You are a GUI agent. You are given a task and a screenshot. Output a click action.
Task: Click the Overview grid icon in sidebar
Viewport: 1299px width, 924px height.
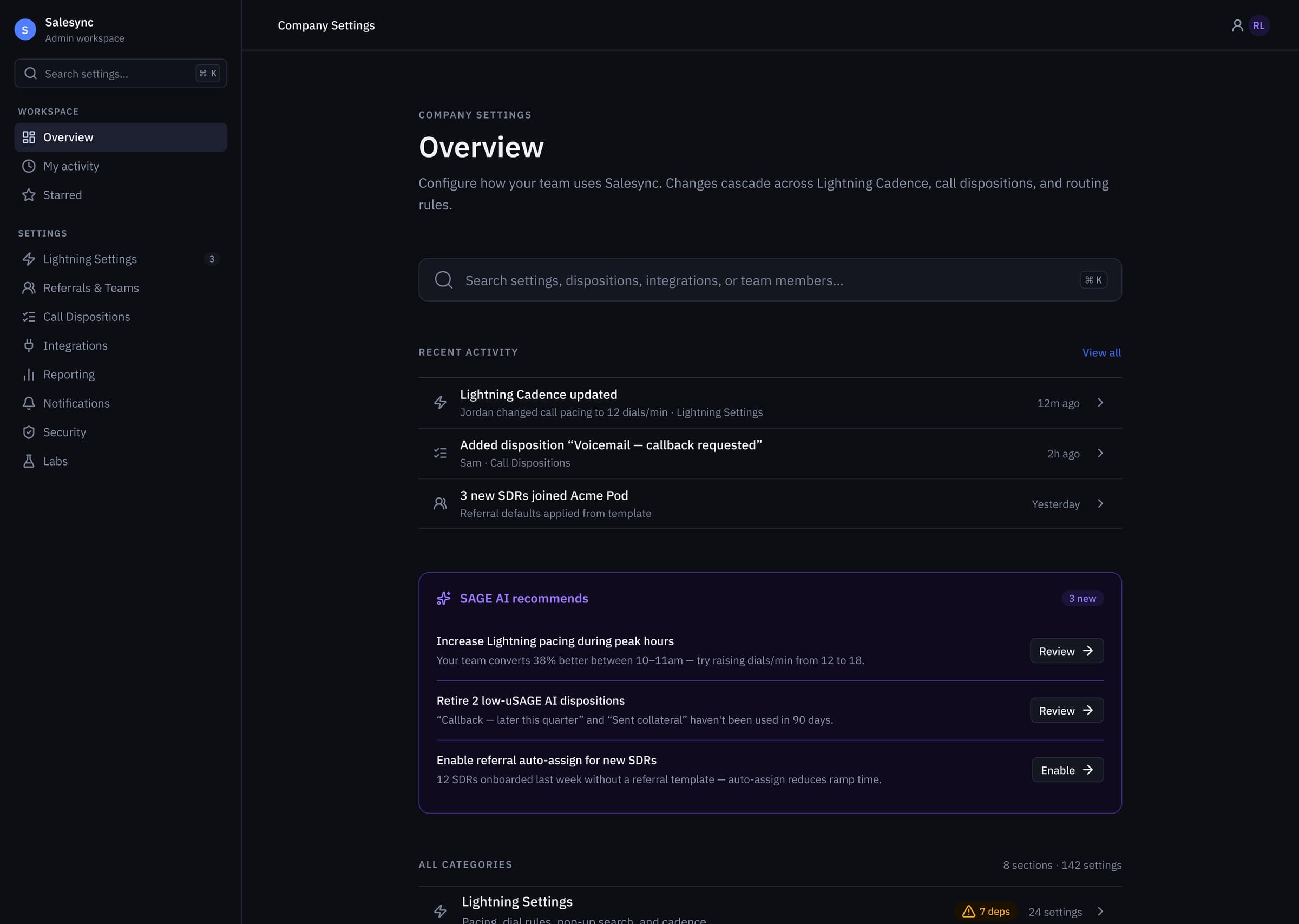pos(29,137)
